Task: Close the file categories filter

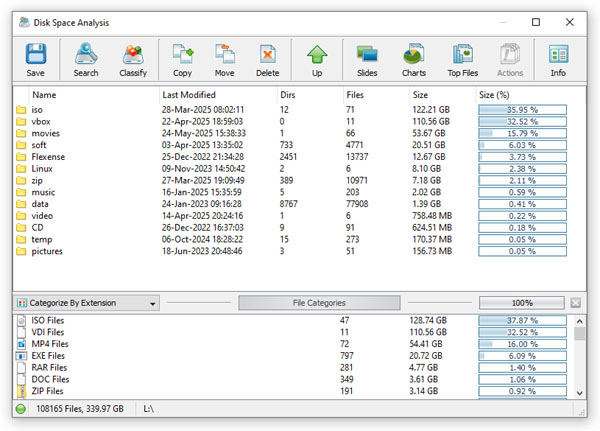Action: click(x=576, y=303)
